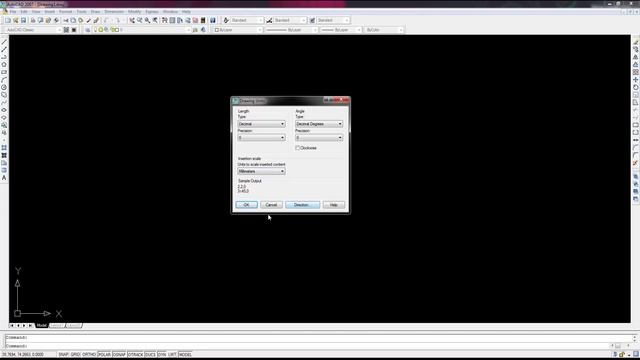This screenshot has width=640, height=360.
Task: Toggle POLAR tracking in status bar
Action: 104,355
